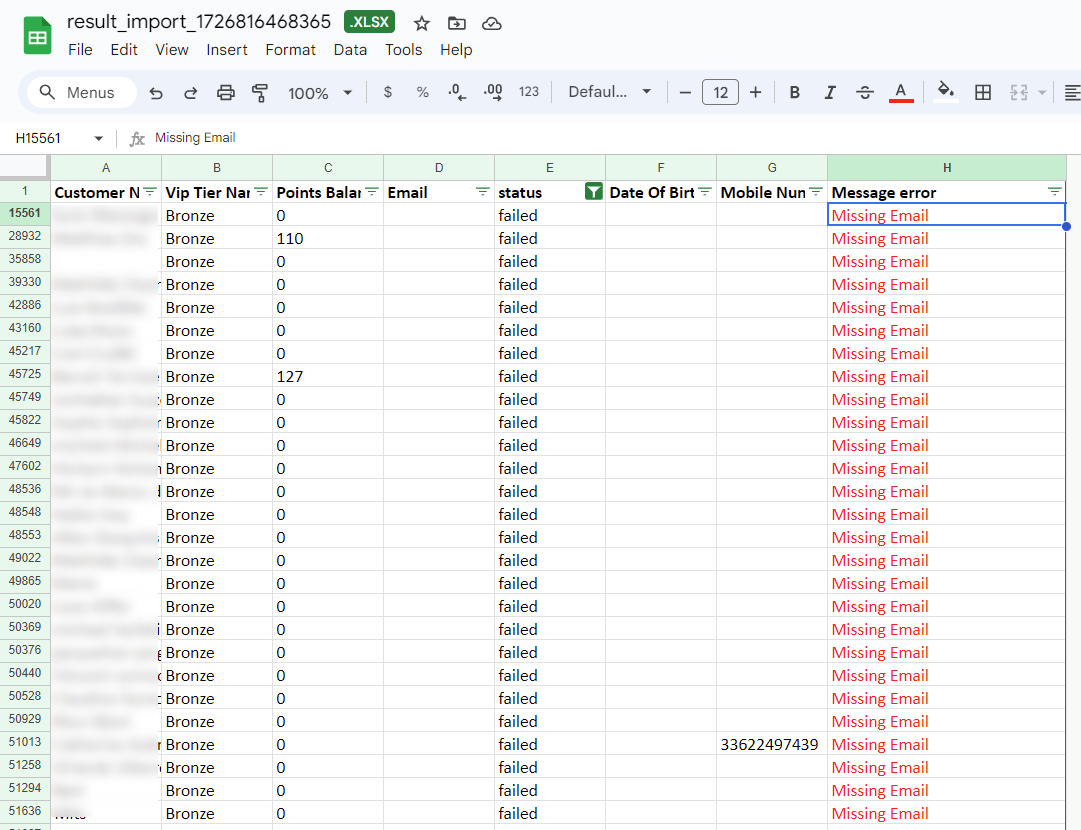Image resolution: width=1081 pixels, height=830 pixels.
Task: Expand the font family dropdown
Action: click(609, 93)
